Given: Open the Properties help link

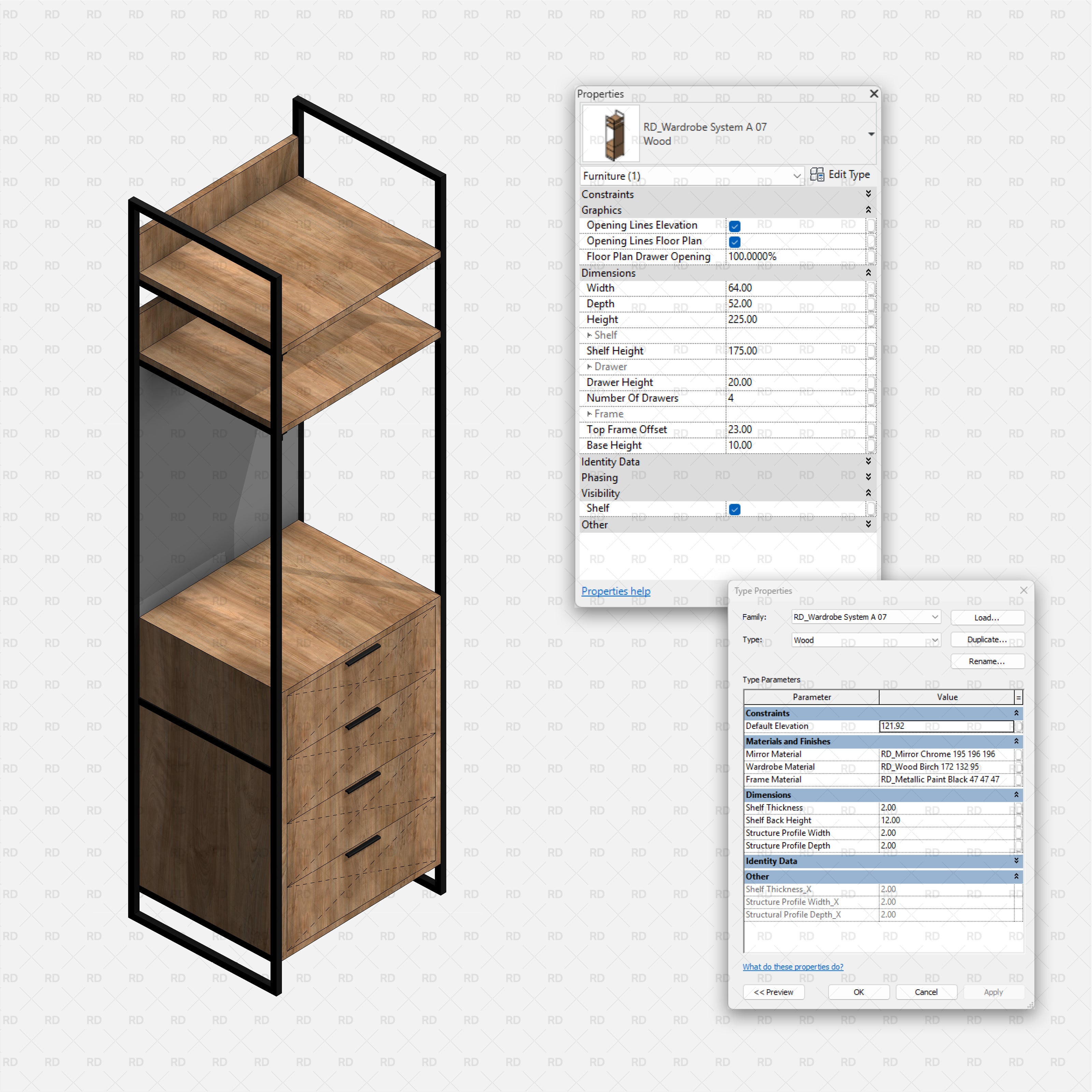Looking at the screenshot, I should [616, 591].
